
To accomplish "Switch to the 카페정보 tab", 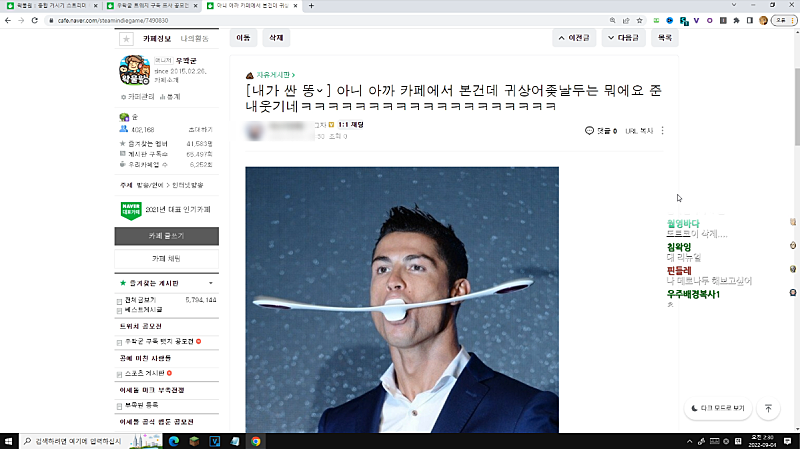I will [x=157, y=39].
